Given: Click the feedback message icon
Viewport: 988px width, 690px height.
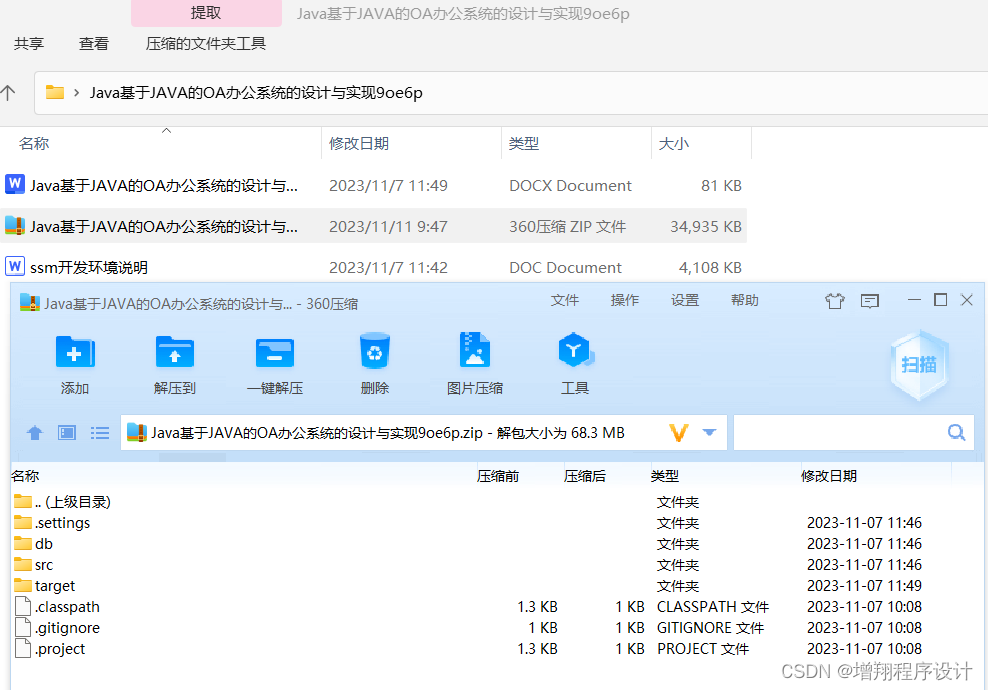Looking at the screenshot, I should pos(869,300).
